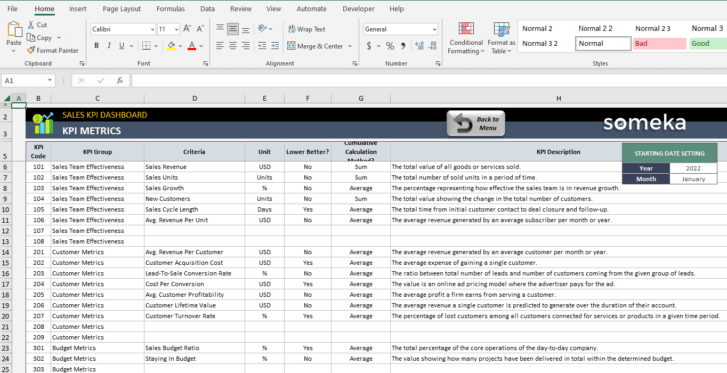Click the Cut scissors icon
Viewport: 727px width, 373px height.
pyautogui.click(x=31, y=25)
